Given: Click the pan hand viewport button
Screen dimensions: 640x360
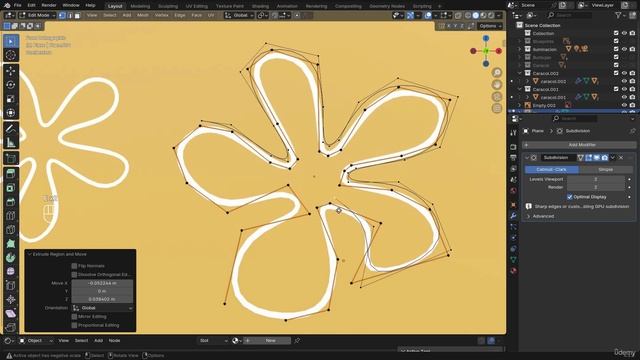Looking at the screenshot, I should point(497,84).
